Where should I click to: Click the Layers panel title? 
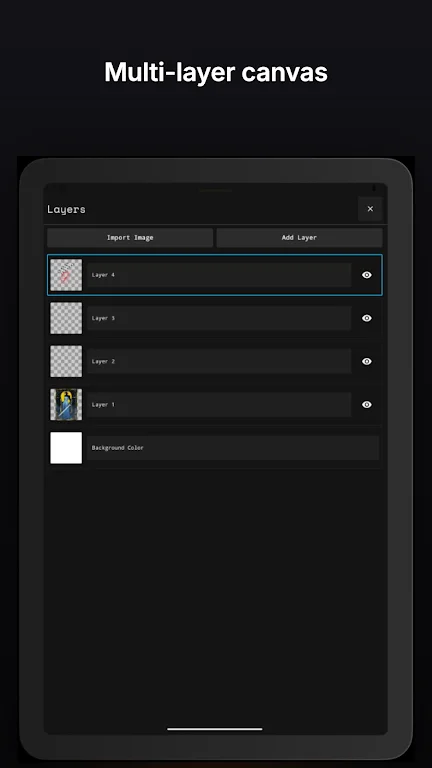point(66,209)
